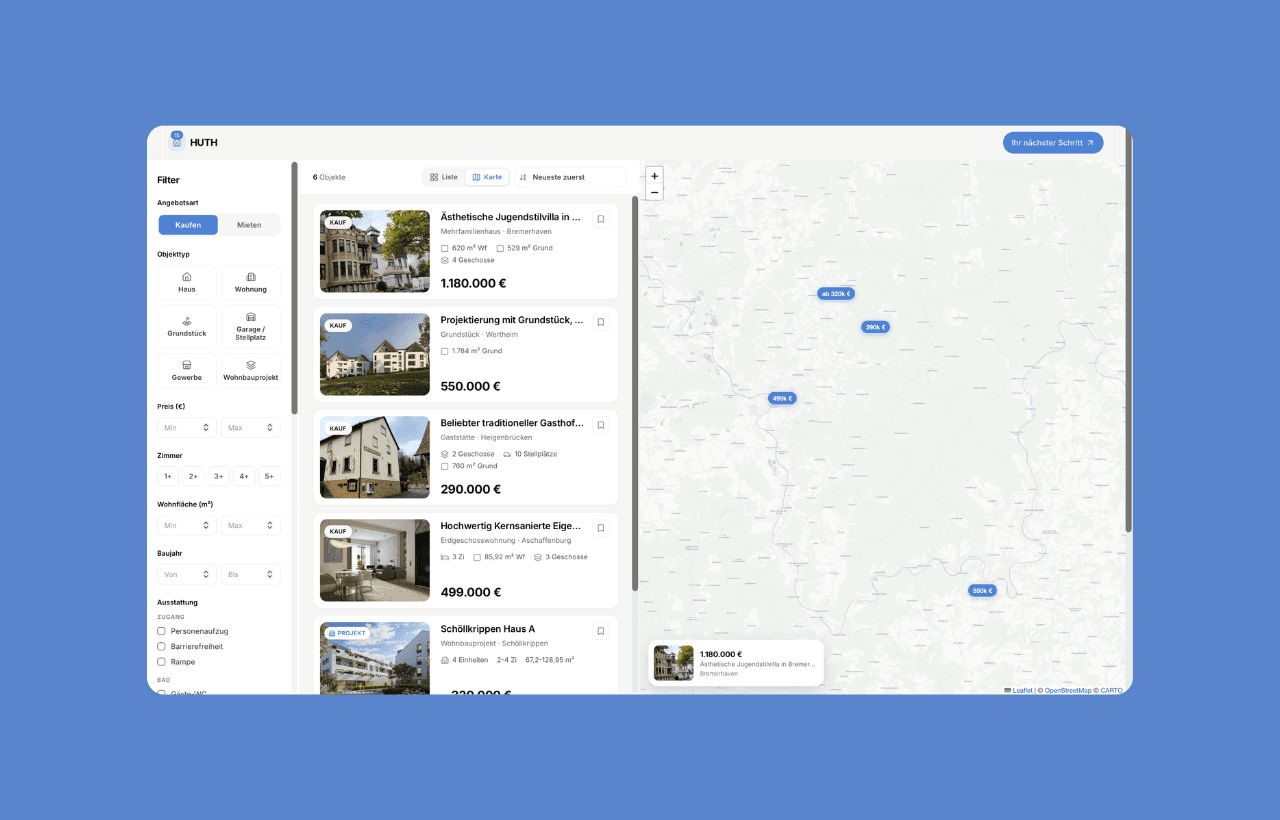This screenshot has height=820, width=1280.
Task: Open the Hochwertig Kernsanierte interior photo thumbnail
Action: (x=375, y=560)
